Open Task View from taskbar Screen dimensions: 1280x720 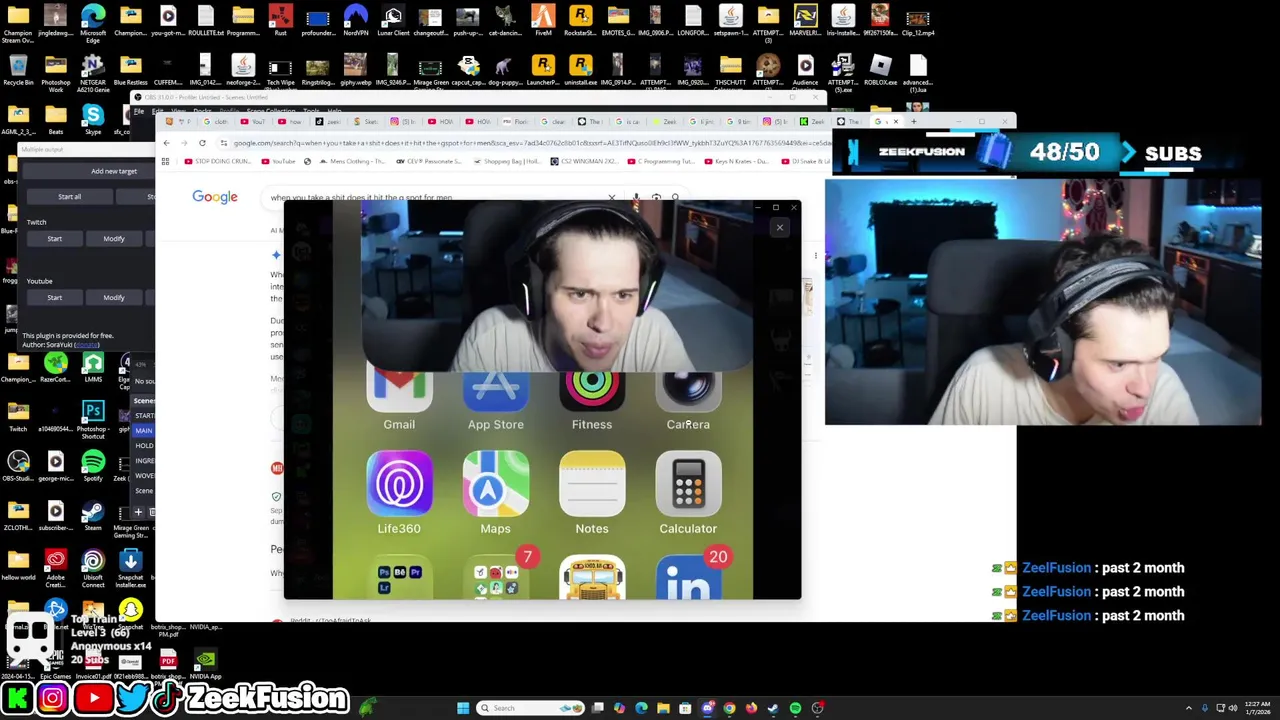[x=598, y=708]
